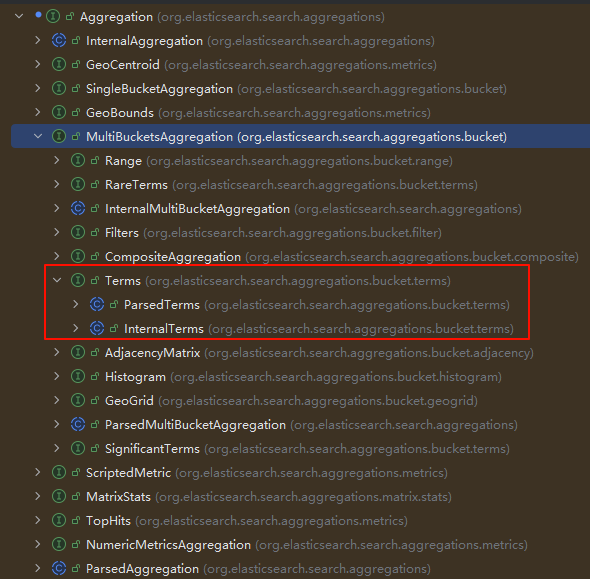Screen dimensions: 590x579
Task: Expand the AdjacencyMatrix node
Action: (x=57, y=352)
